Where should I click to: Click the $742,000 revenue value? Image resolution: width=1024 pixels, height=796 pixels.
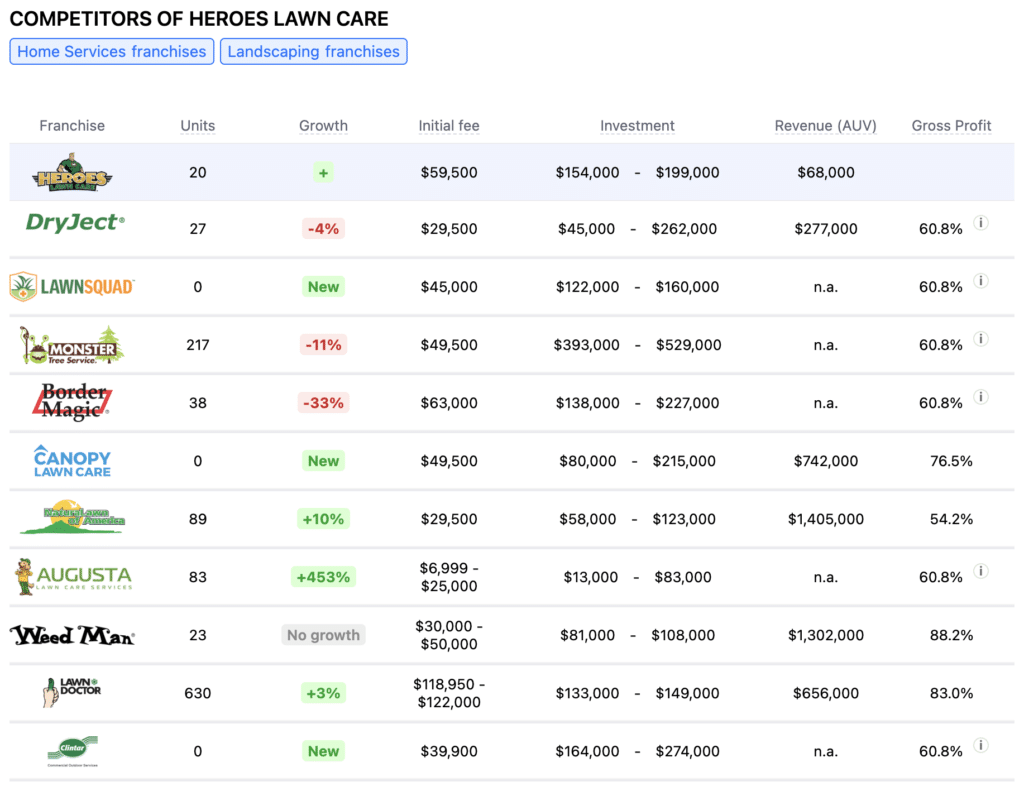coord(825,461)
